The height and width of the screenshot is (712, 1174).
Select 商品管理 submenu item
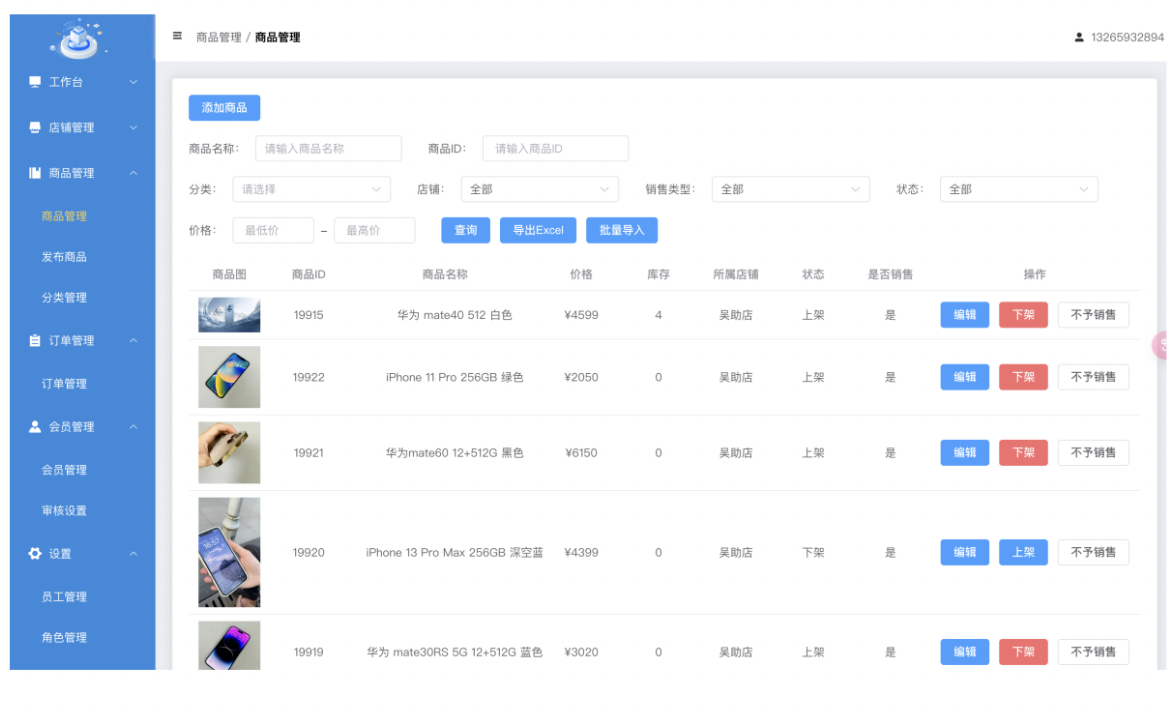click(x=64, y=216)
